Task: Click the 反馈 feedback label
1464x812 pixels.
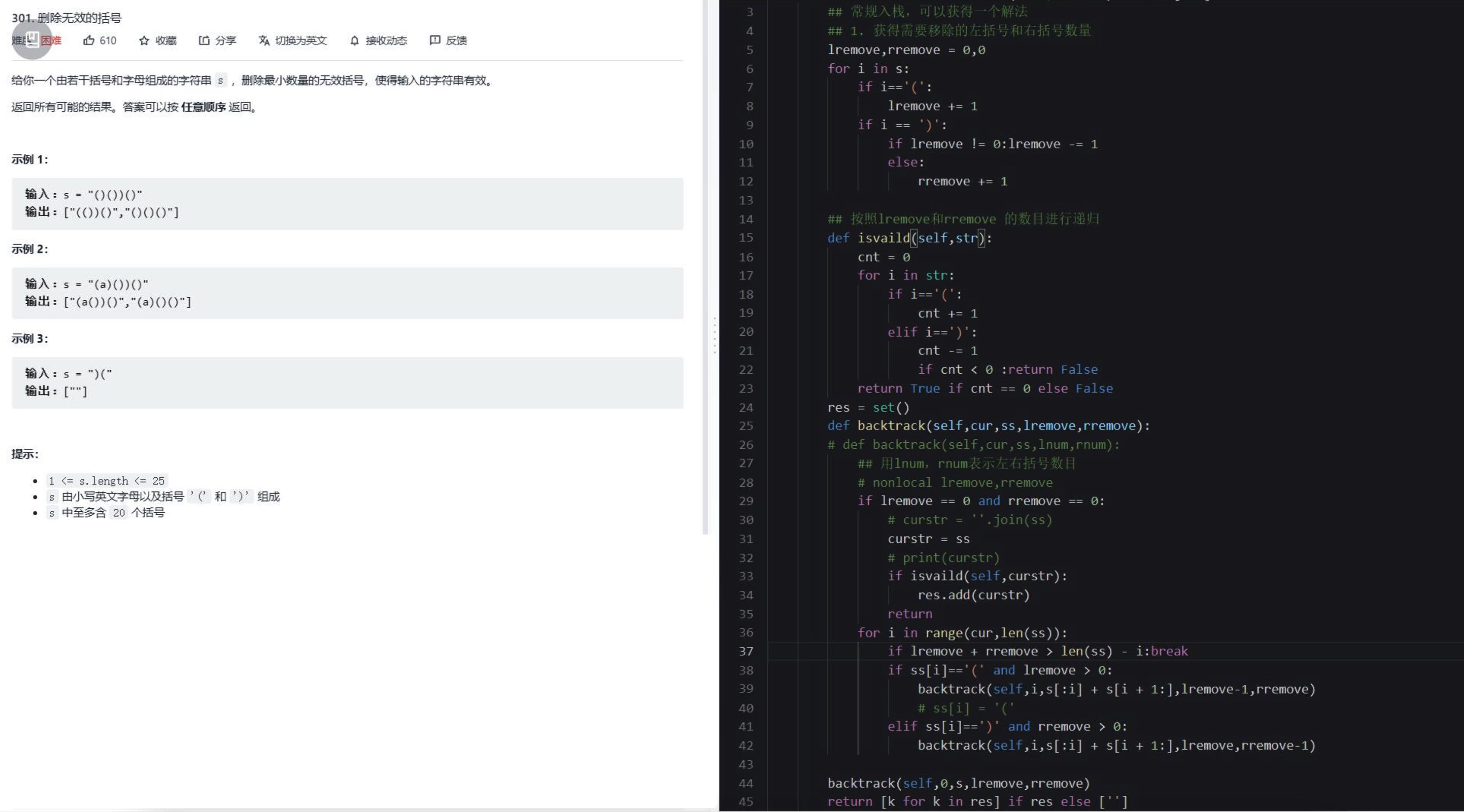Action: [x=457, y=40]
